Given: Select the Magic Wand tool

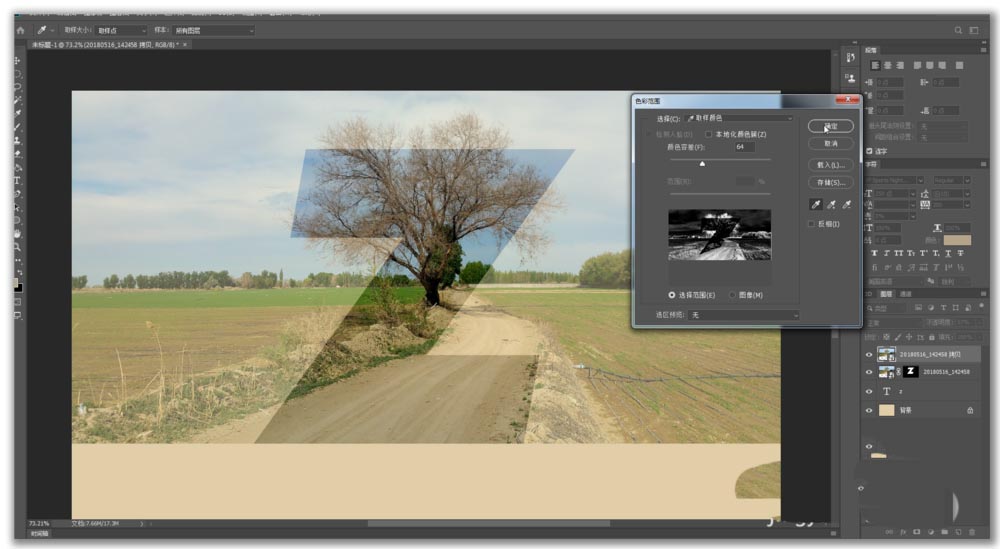Looking at the screenshot, I should point(17,100).
